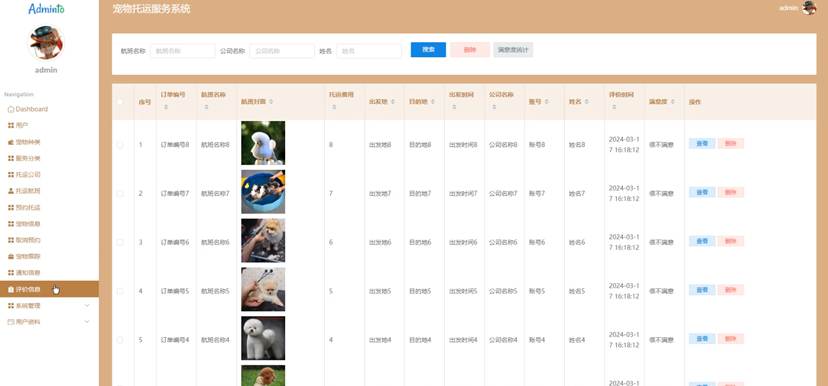Tick the checkbox for row 订单编号5
Screen dimensions: 828x386
120,291
